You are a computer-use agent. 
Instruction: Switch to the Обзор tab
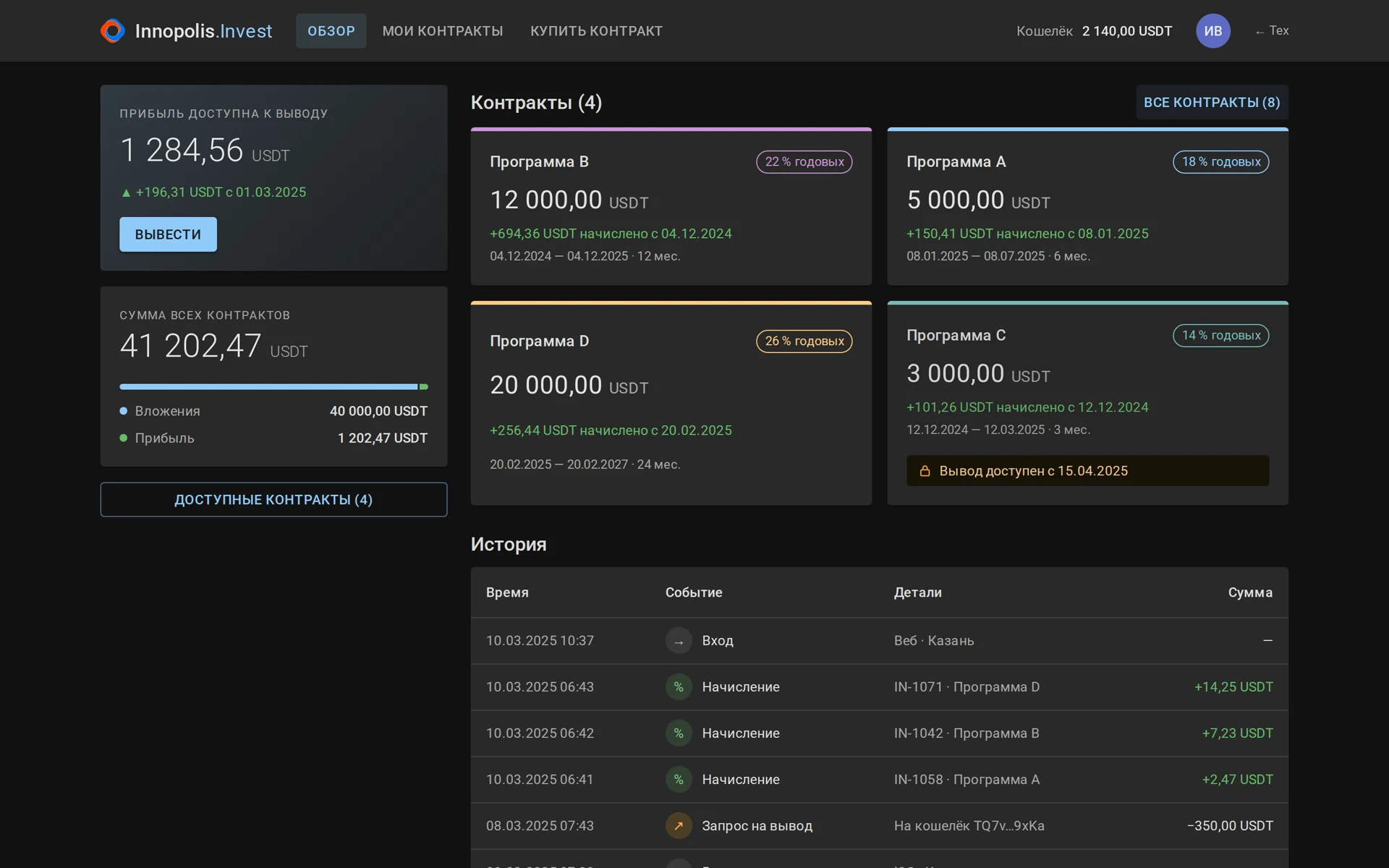tap(331, 31)
